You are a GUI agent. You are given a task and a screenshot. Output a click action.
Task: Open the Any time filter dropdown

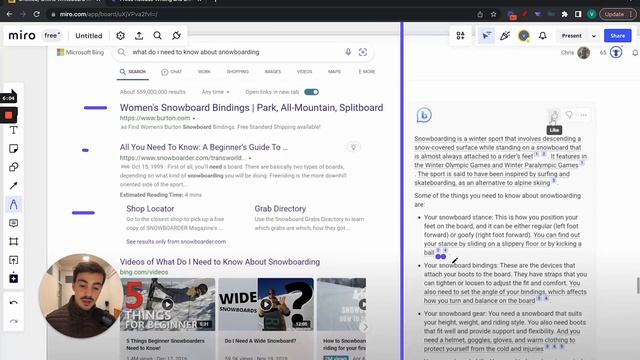pyautogui.click(x=216, y=92)
